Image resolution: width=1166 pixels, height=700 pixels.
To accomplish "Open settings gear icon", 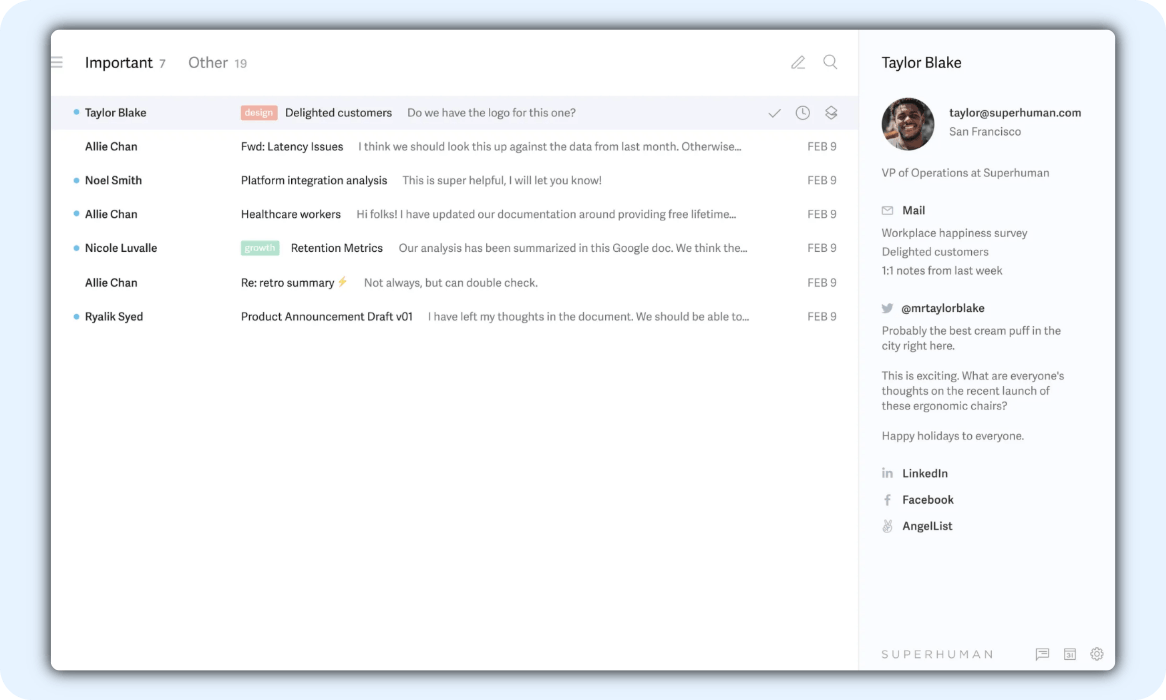I will click(1097, 654).
